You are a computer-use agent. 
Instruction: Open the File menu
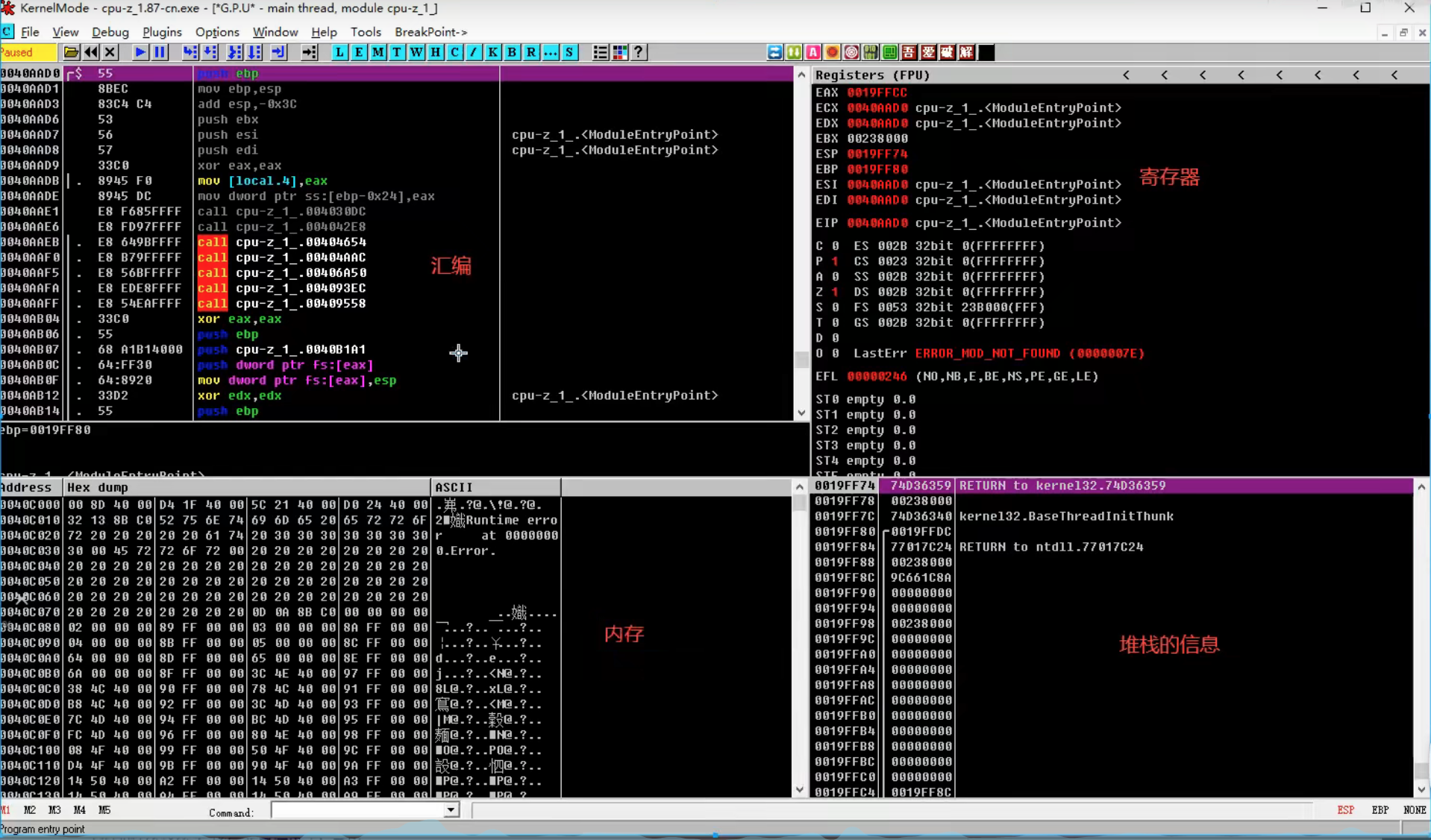click(30, 32)
